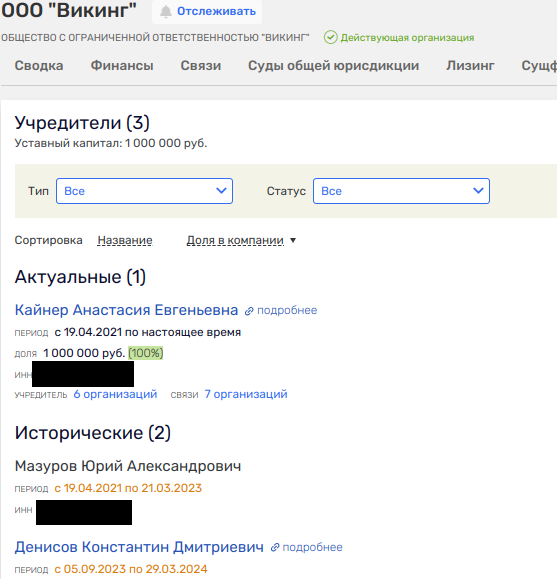Sort founders by Название
Screen dimensions: 557x579
pyautogui.click(x=125, y=240)
